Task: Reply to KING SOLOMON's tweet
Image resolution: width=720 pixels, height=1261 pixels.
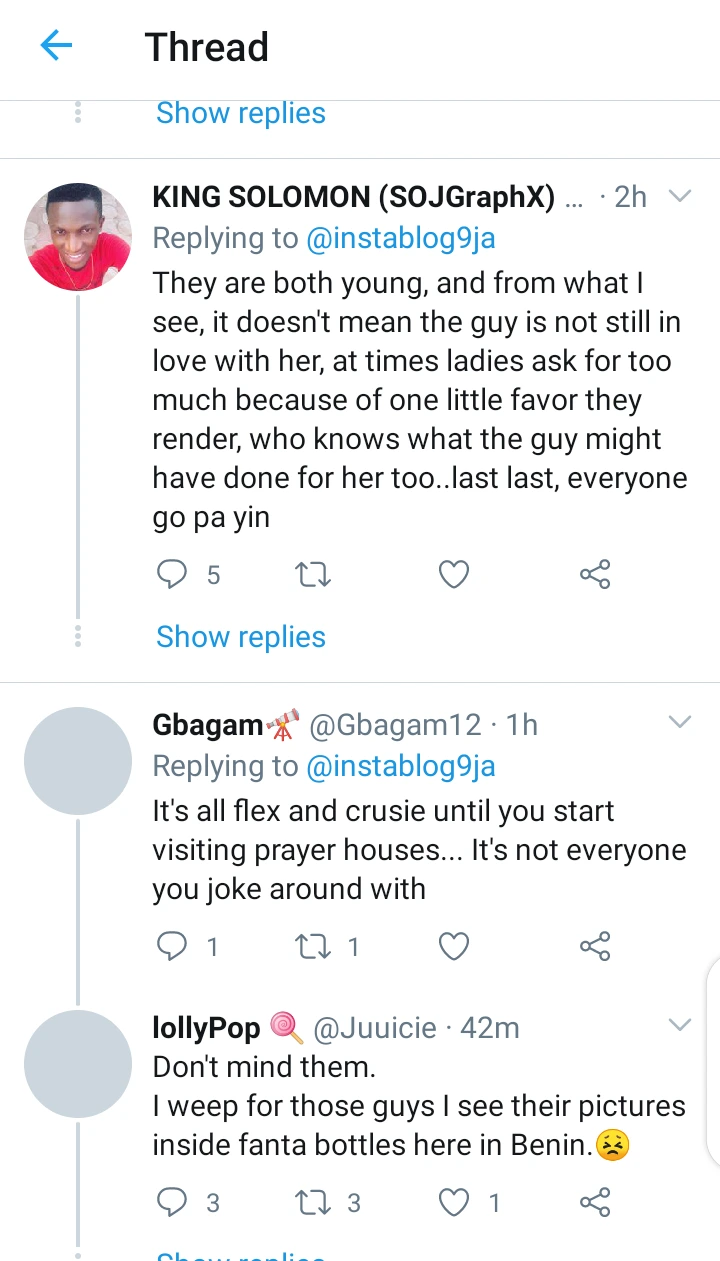Action: (x=173, y=574)
